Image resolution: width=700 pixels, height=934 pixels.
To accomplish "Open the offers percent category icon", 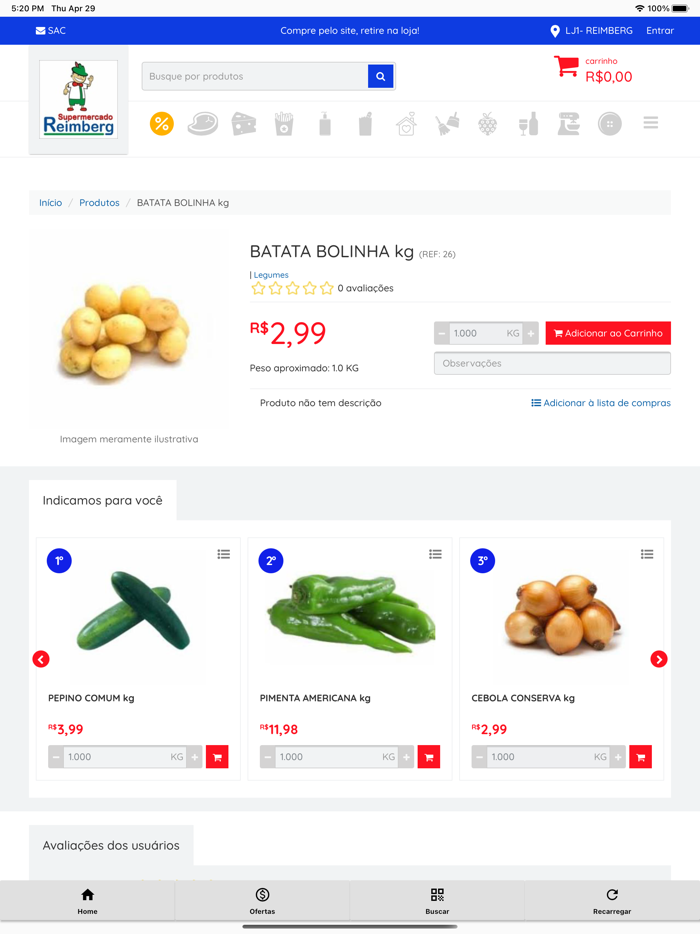I will pos(161,124).
